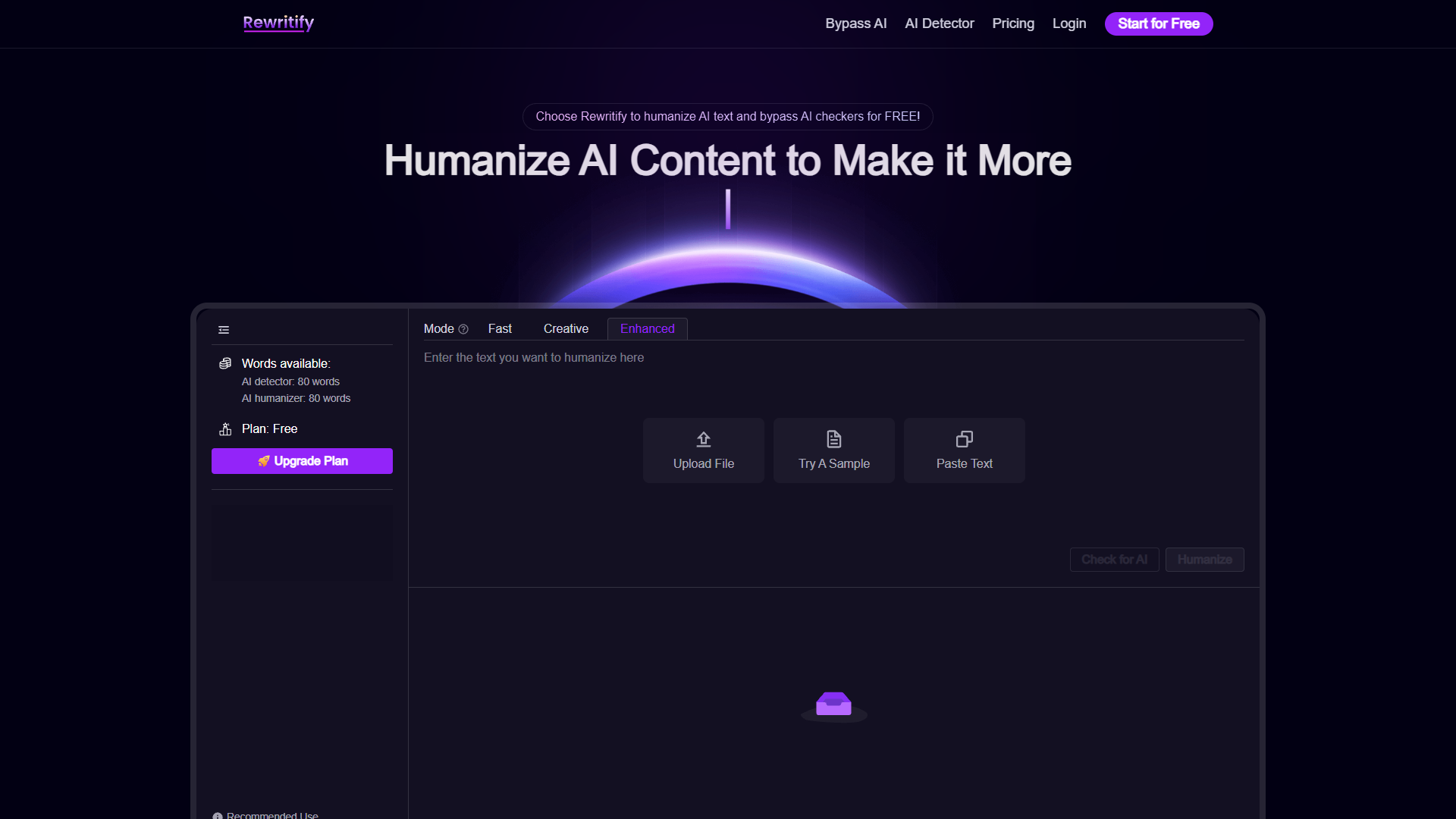
Task: Click the 'Words available:' label
Action: pos(286,363)
